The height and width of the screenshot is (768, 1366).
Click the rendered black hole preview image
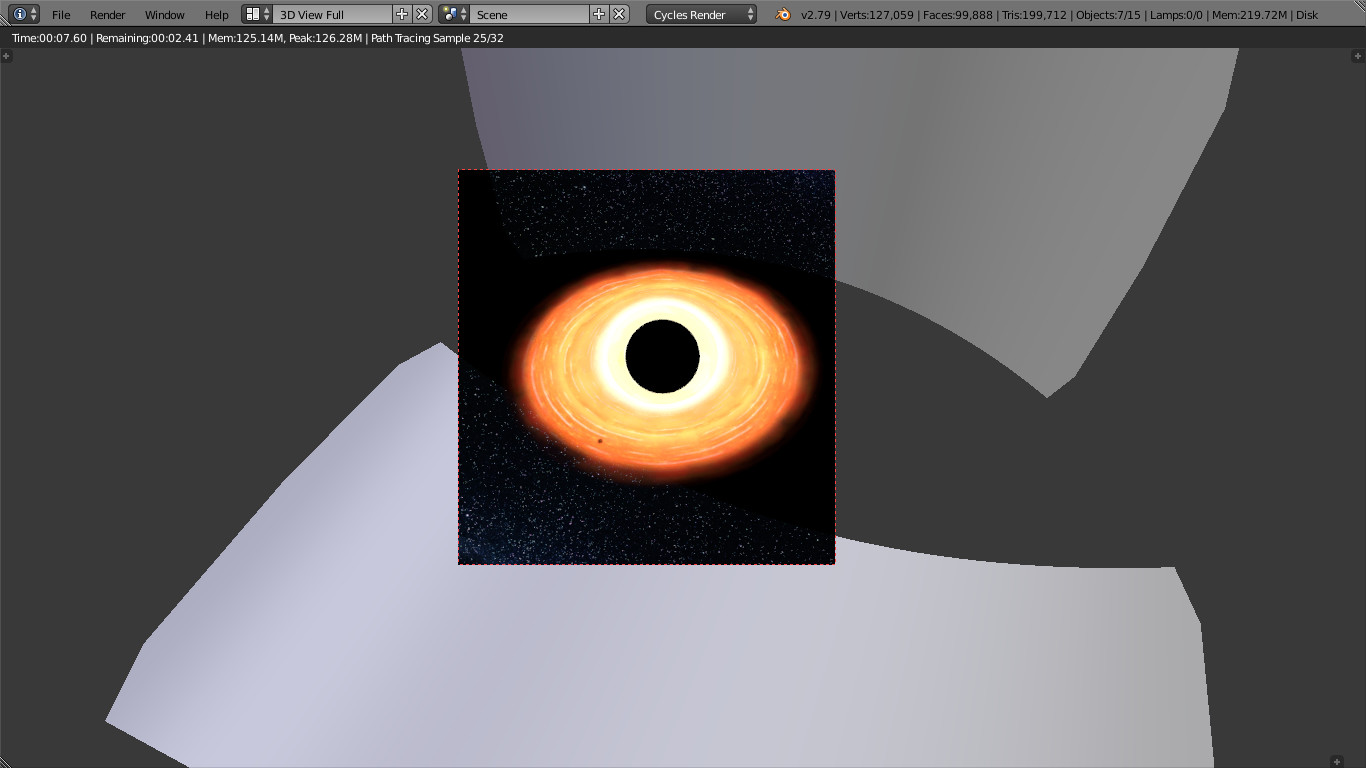click(x=646, y=365)
